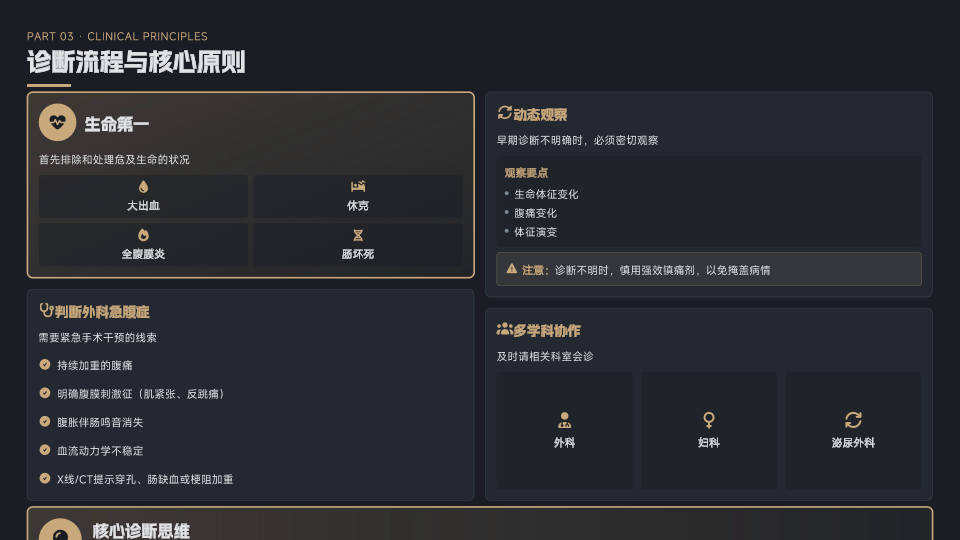Select the 泌尿外科 department card
The image size is (960, 540).
coord(853,430)
